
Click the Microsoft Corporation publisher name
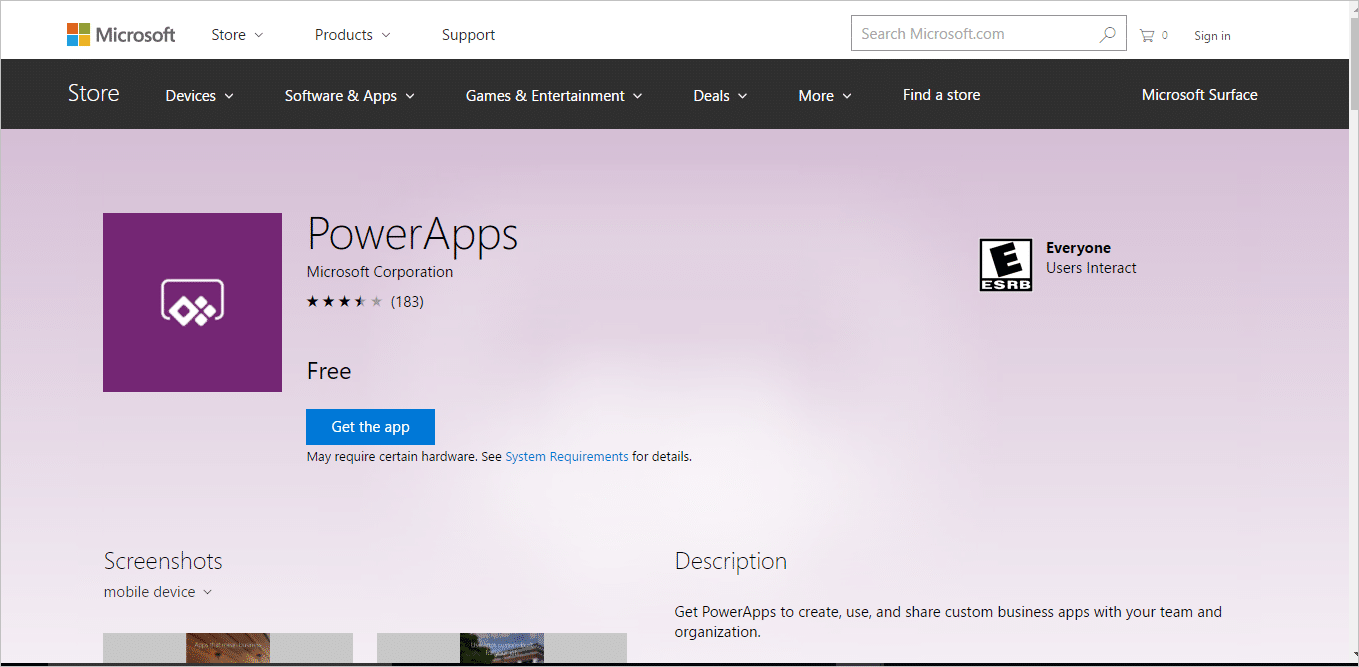[380, 272]
